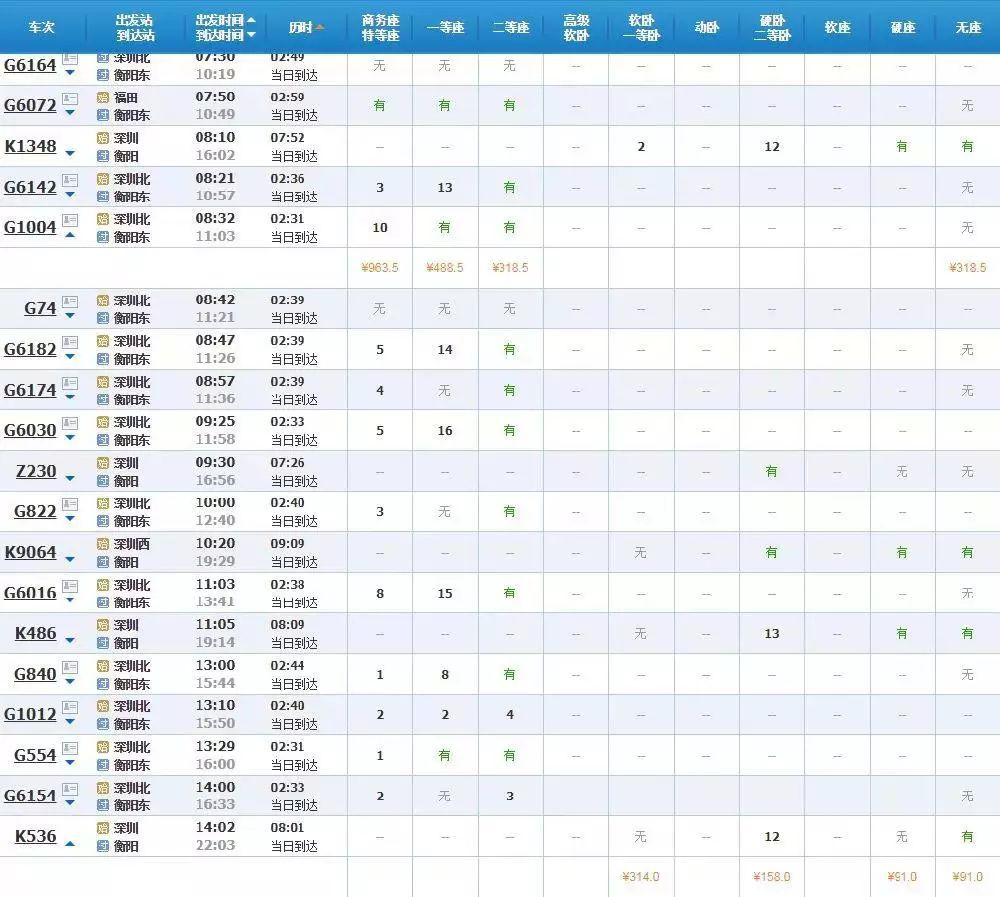Collapse the G1004 price details arrow
This screenshot has height=897, width=1000.
[70, 234]
